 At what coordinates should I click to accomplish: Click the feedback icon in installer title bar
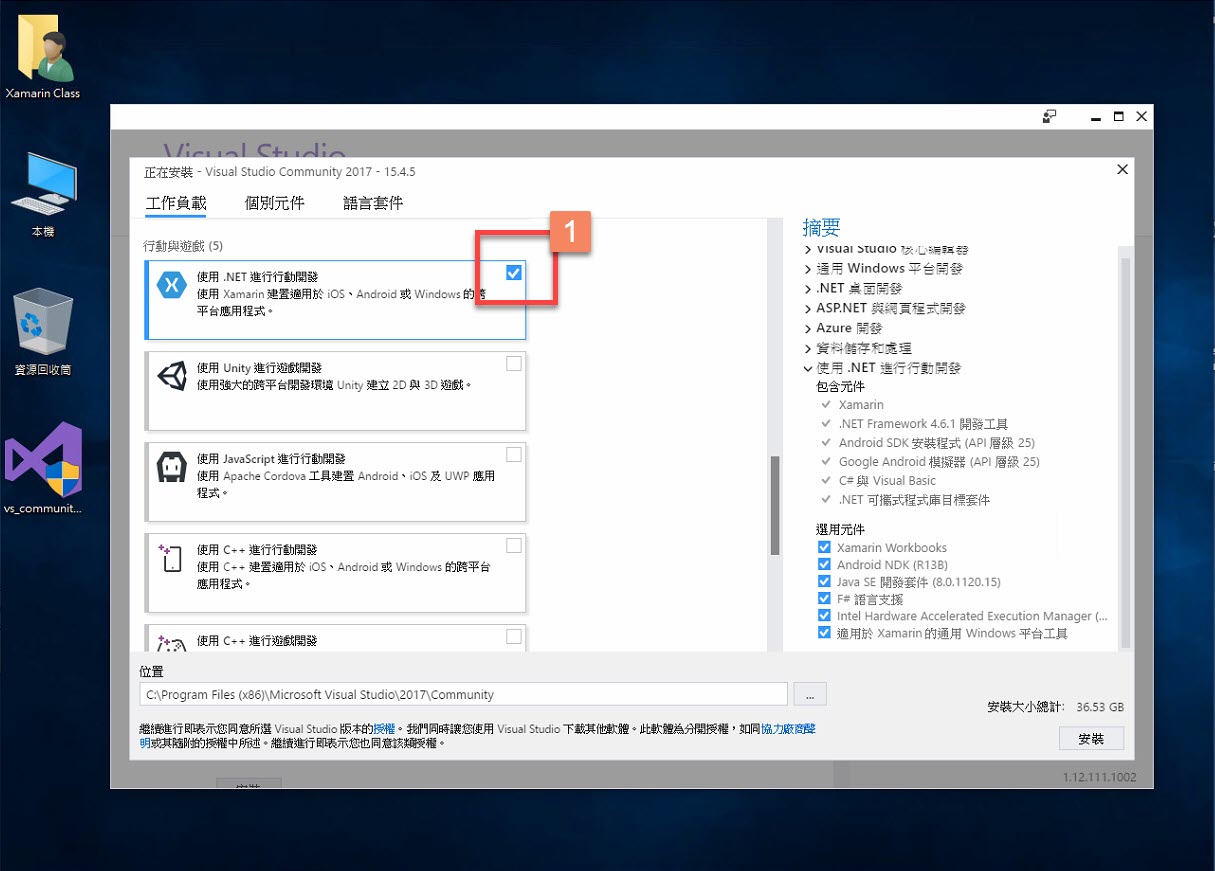tap(1049, 117)
